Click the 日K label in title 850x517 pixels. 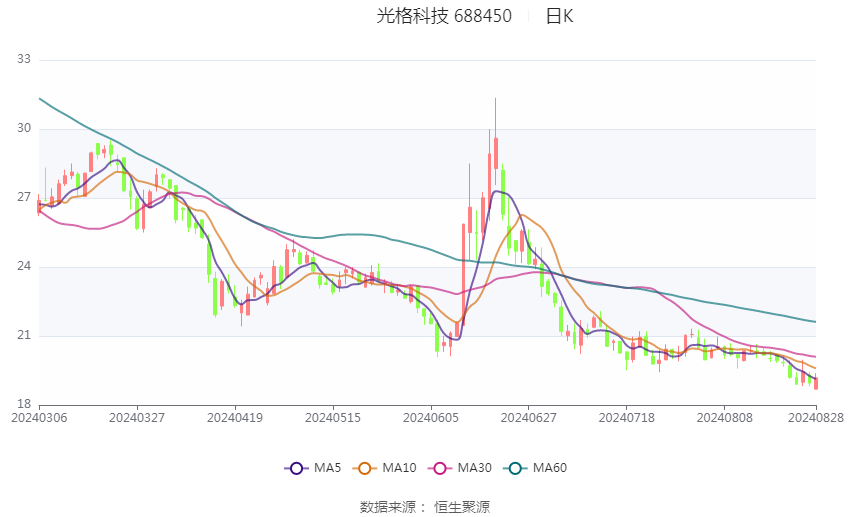(x=559, y=16)
